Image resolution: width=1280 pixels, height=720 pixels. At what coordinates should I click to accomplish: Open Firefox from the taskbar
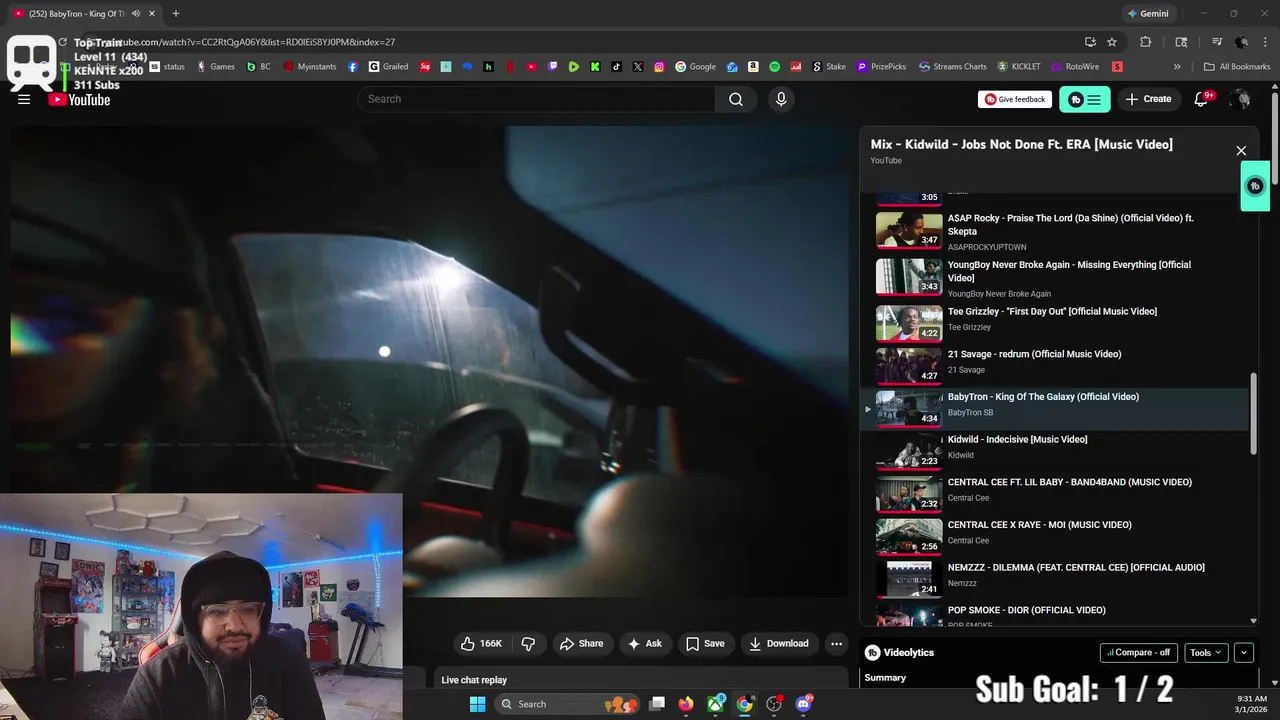click(x=685, y=704)
